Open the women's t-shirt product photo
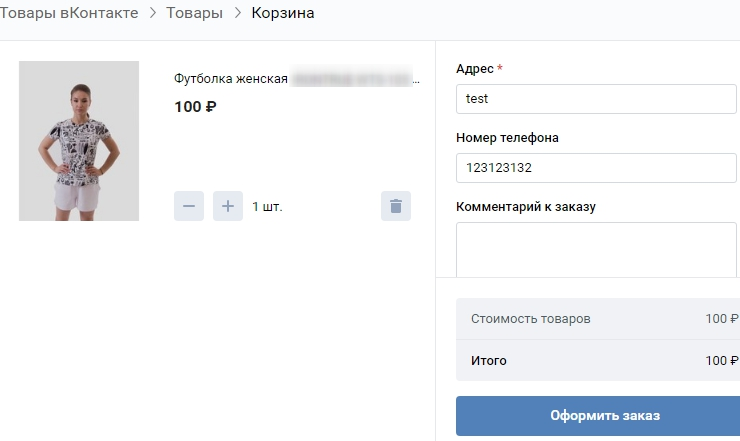 pos(79,141)
